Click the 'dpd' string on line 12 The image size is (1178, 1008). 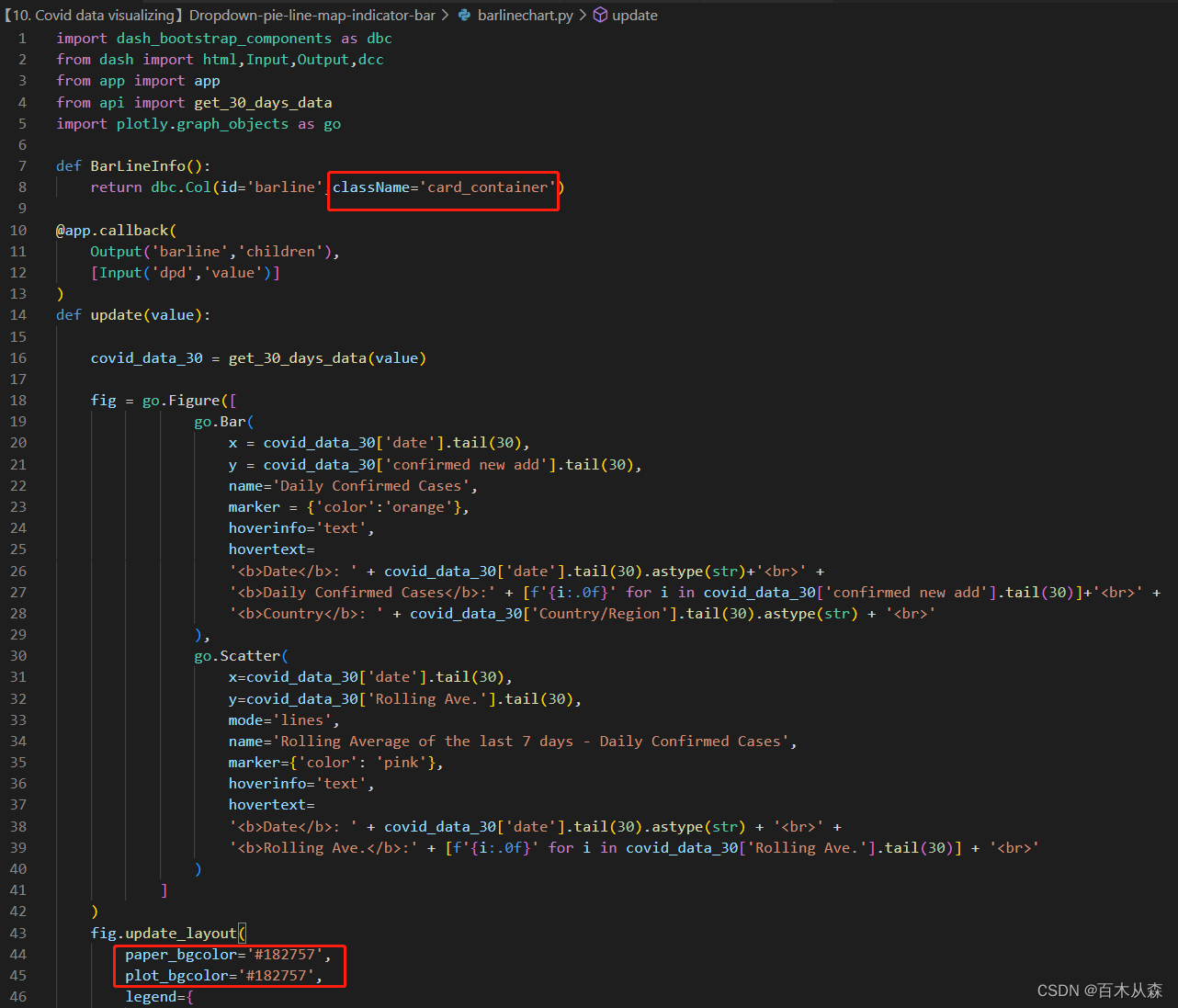tap(173, 273)
